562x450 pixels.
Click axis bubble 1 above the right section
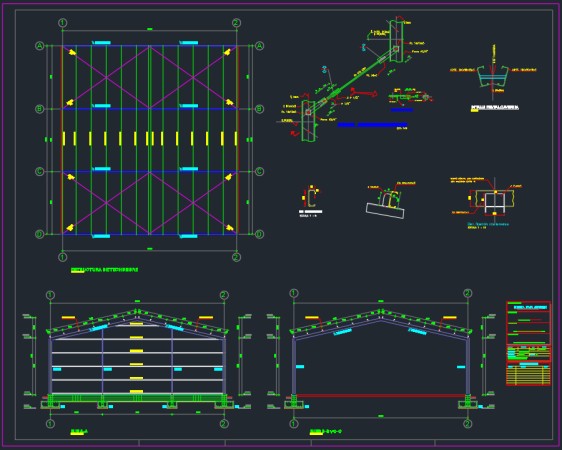(x=294, y=293)
